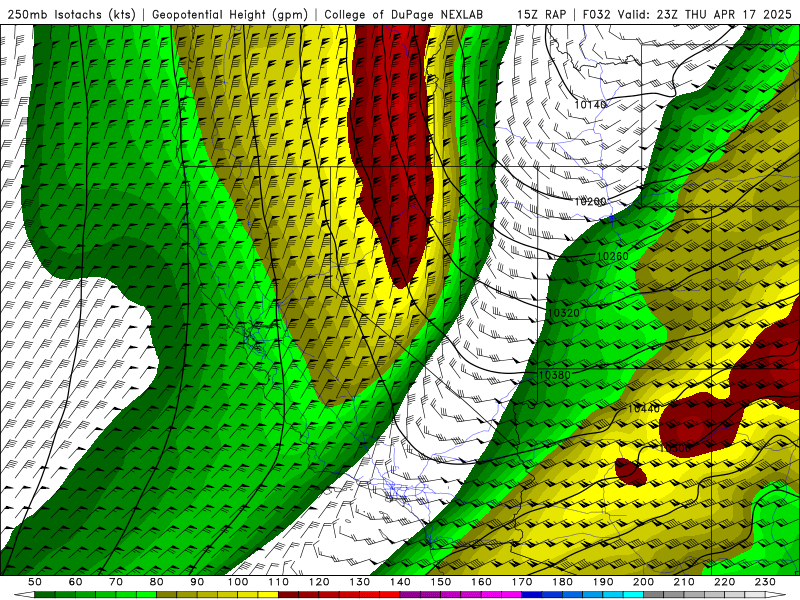
Task: Click the 200 value on the color scale
Action: (x=643, y=582)
